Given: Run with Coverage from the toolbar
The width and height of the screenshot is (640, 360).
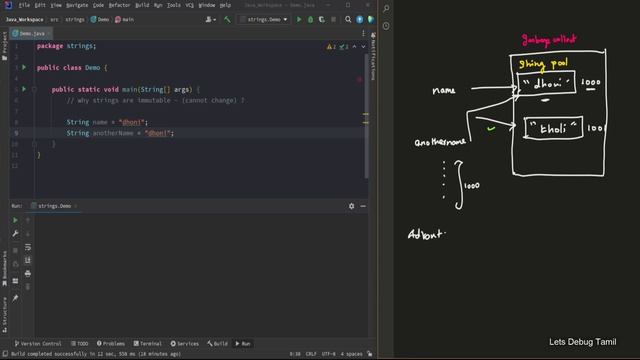Looking at the screenshot, I should 322,19.
